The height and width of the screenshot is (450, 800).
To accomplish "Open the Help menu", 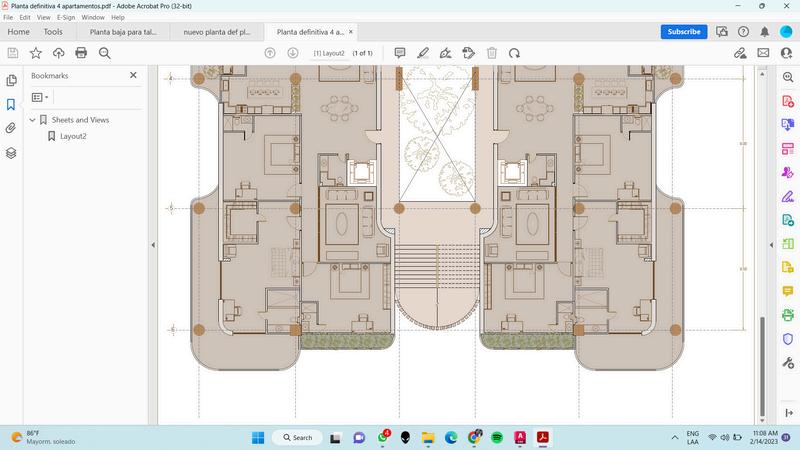I will [x=118, y=17].
